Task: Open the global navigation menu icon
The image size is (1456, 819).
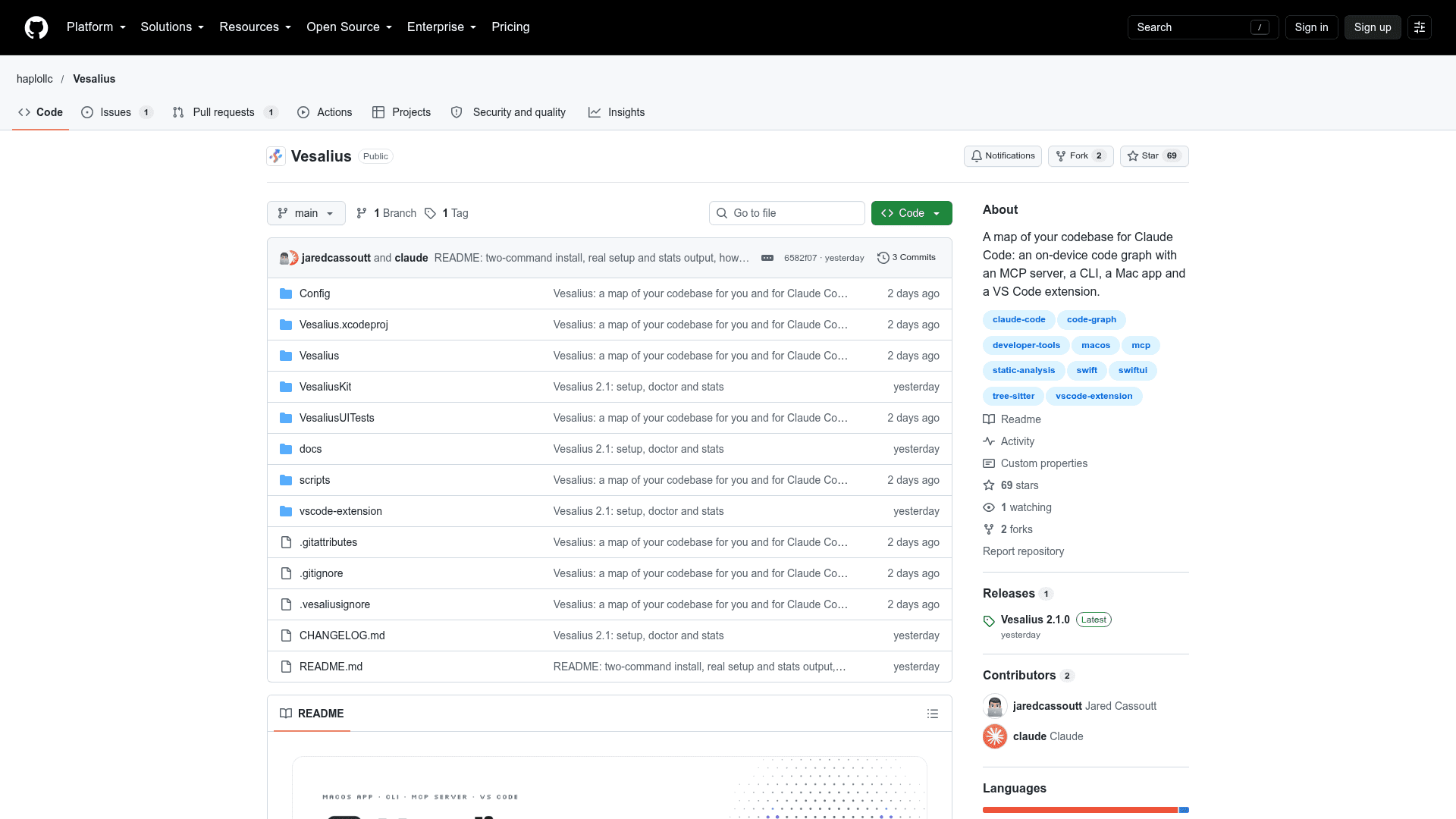Action: pyautogui.click(x=1420, y=27)
